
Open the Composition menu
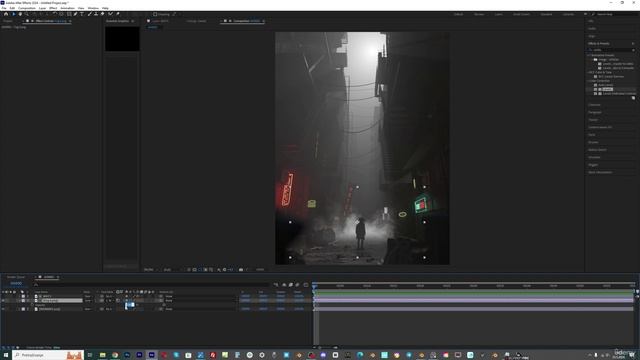click(x=27, y=8)
